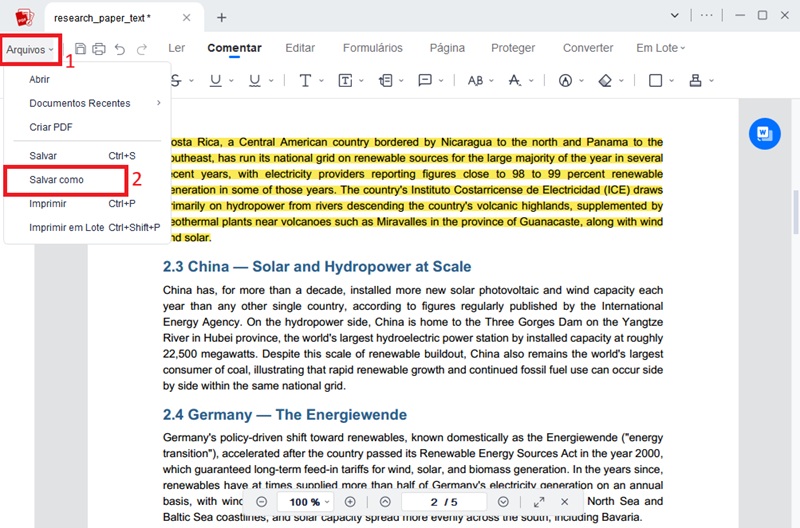
Task: Select the pencil drawing tool
Action: [565, 80]
